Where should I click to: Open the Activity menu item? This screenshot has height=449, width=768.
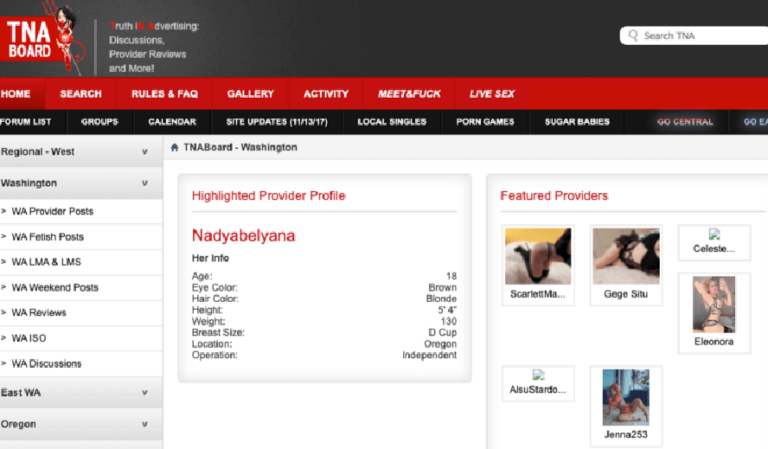click(326, 94)
